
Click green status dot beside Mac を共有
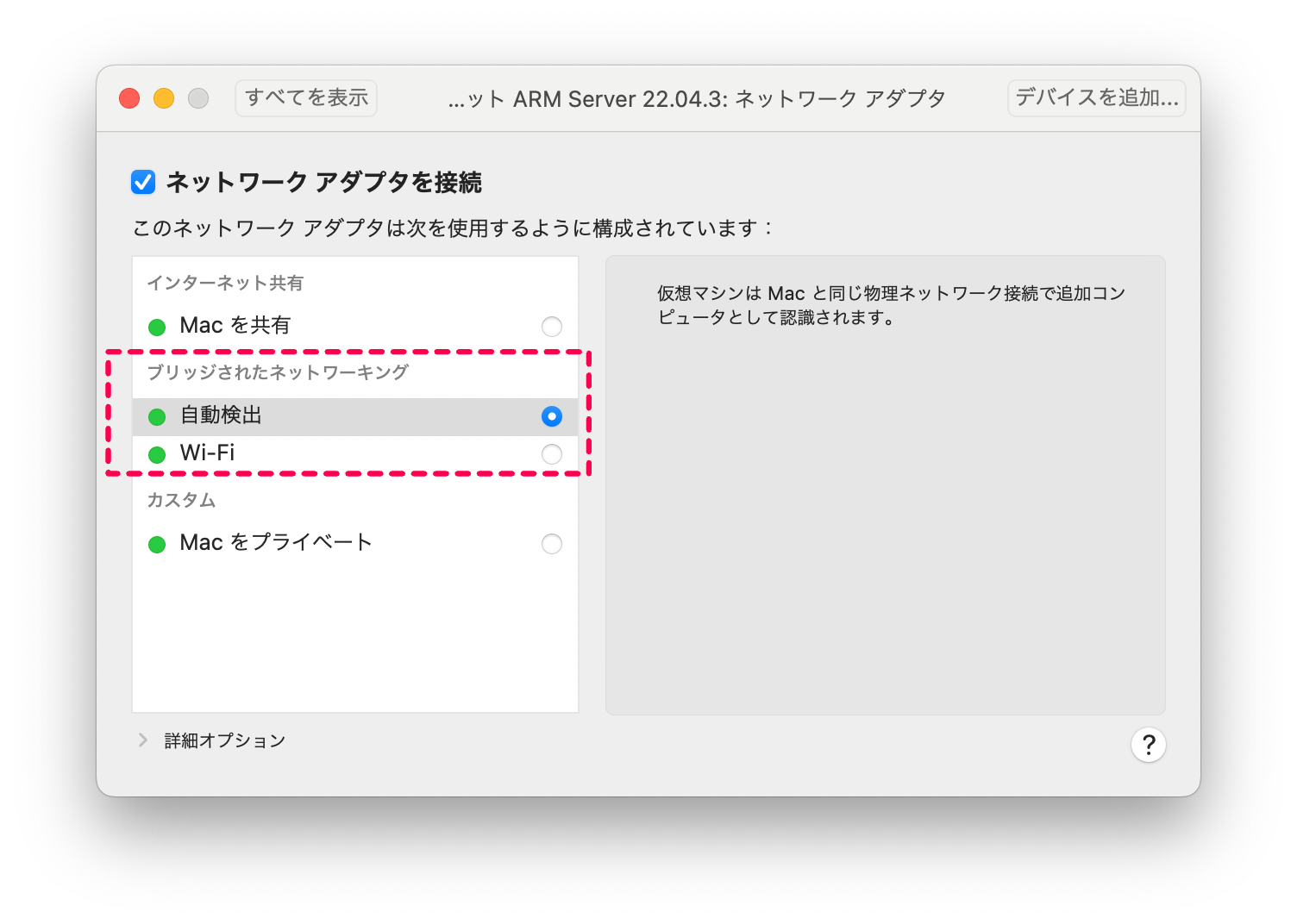point(157,328)
